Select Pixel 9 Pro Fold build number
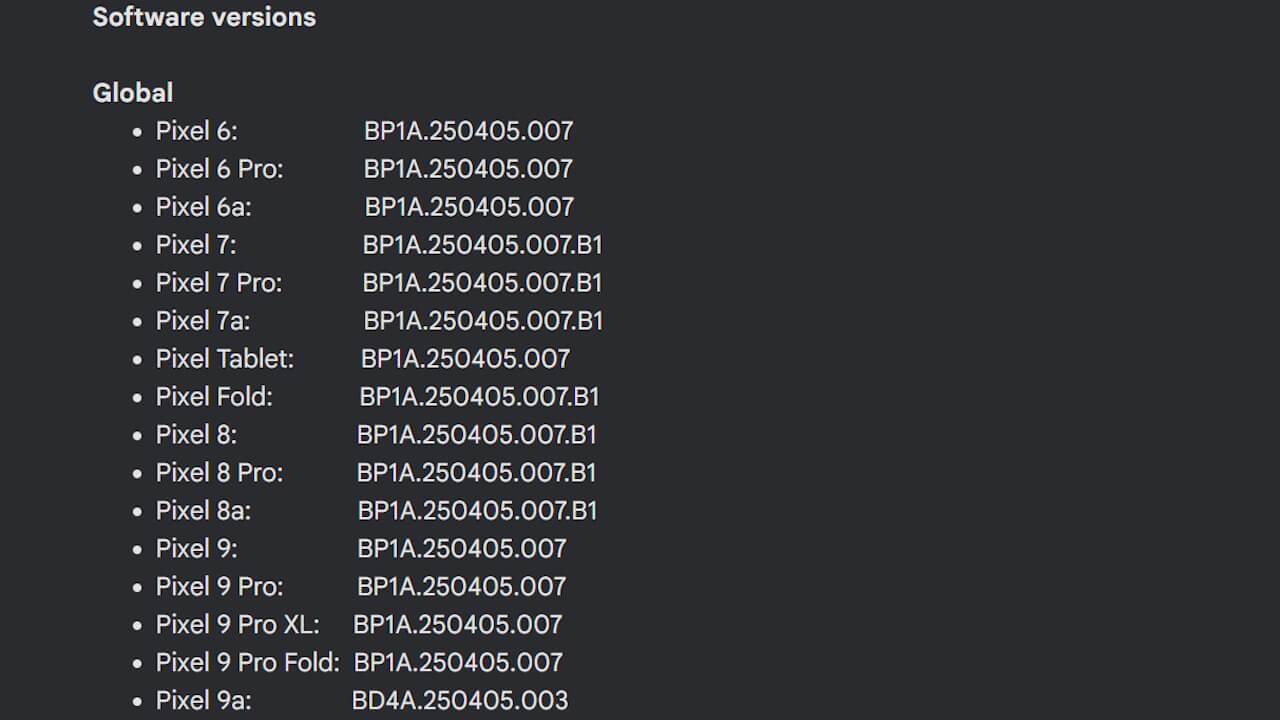This screenshot has width=1280, height=720. pos(458,663)
